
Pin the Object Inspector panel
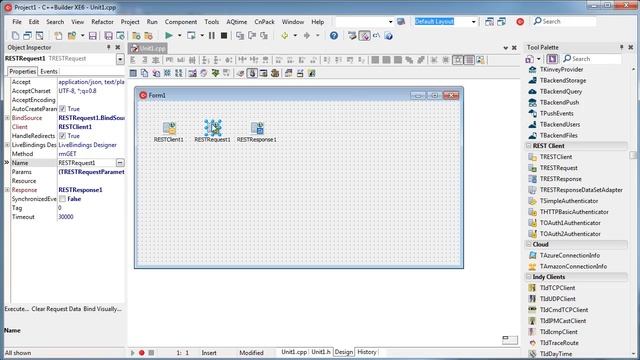click(x=109, y=47)
